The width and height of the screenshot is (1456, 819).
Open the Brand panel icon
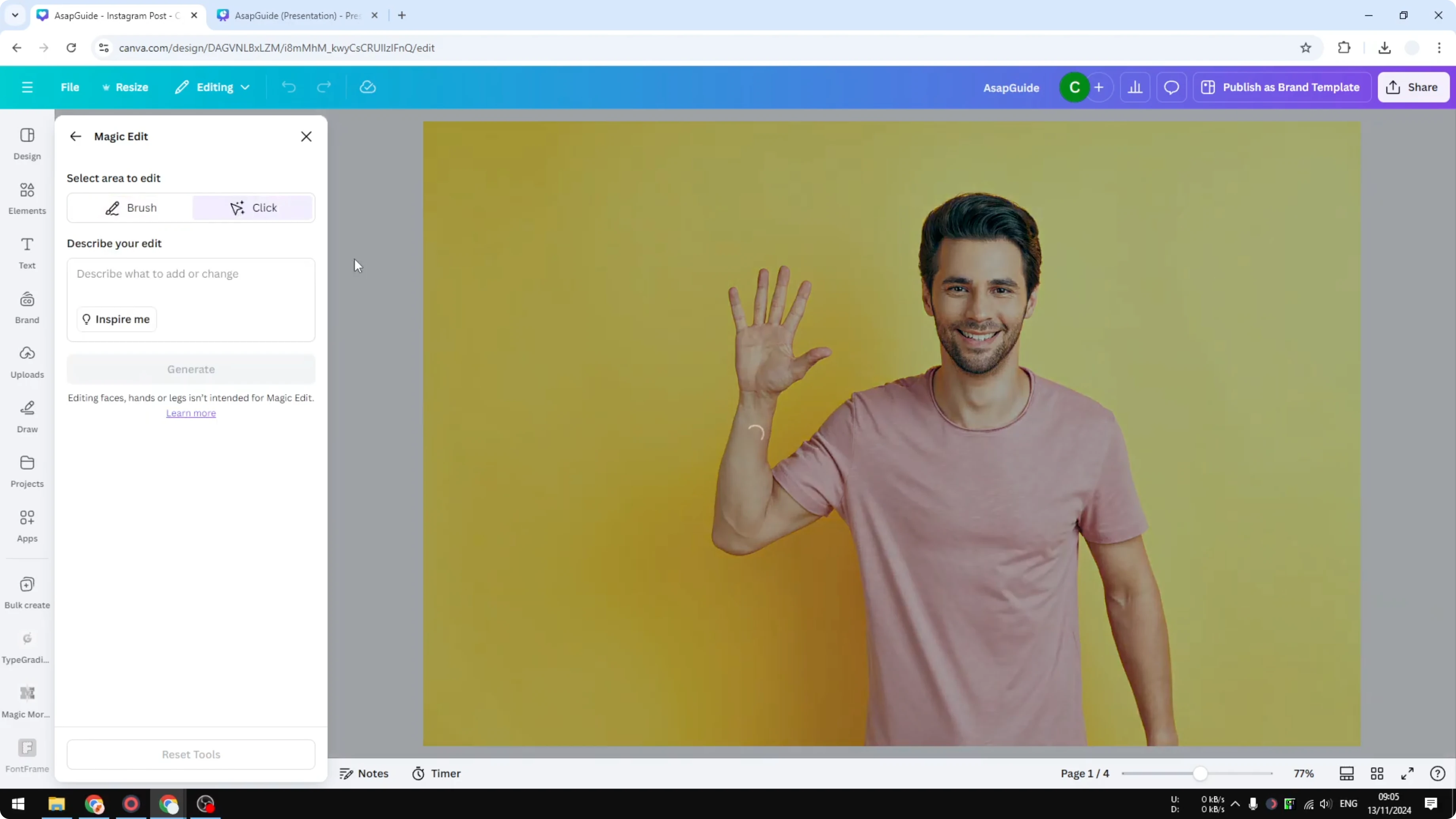pyautogui.click(x=27, y=306)
